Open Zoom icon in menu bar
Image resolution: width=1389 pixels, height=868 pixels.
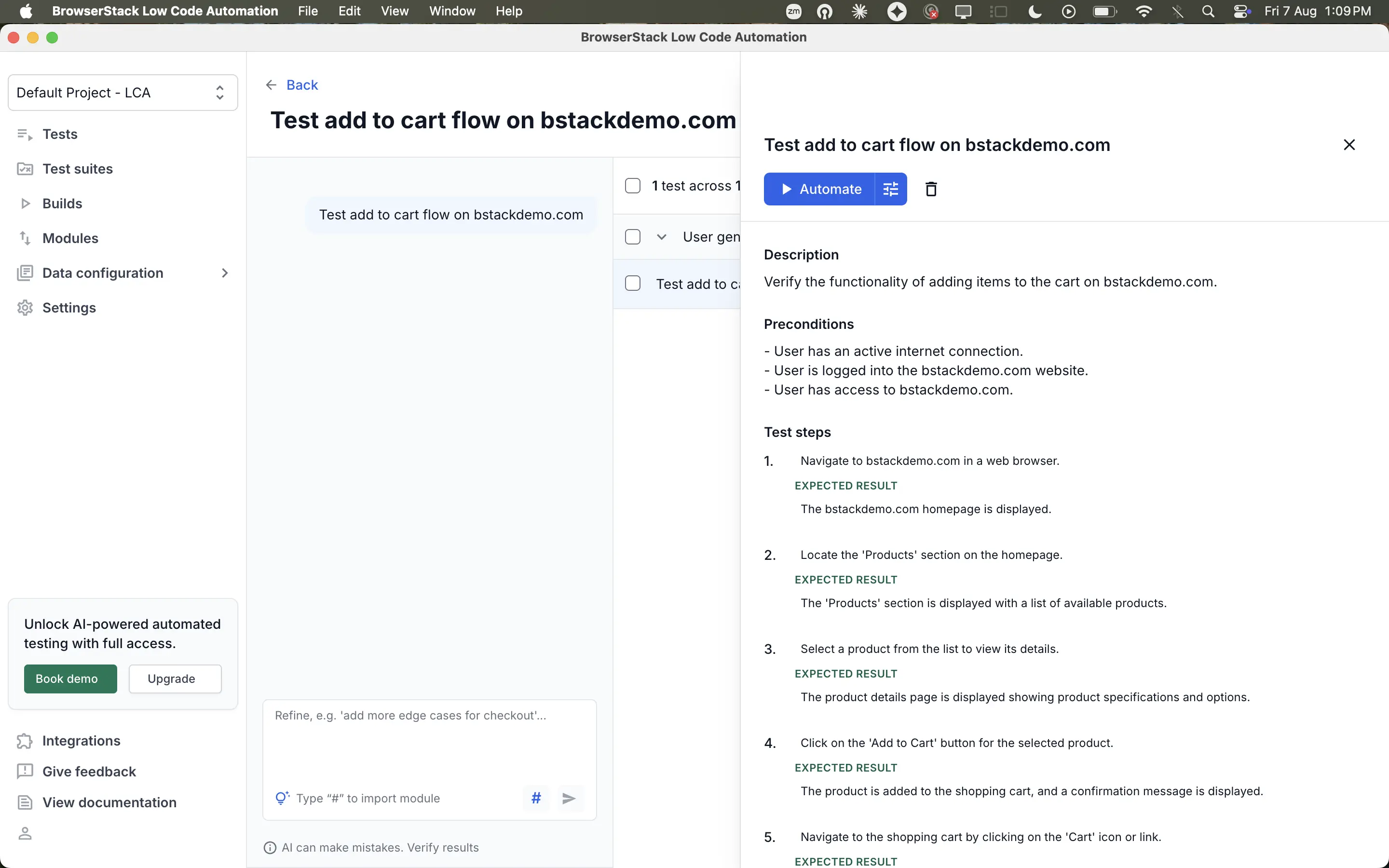(x=793, y=11)
